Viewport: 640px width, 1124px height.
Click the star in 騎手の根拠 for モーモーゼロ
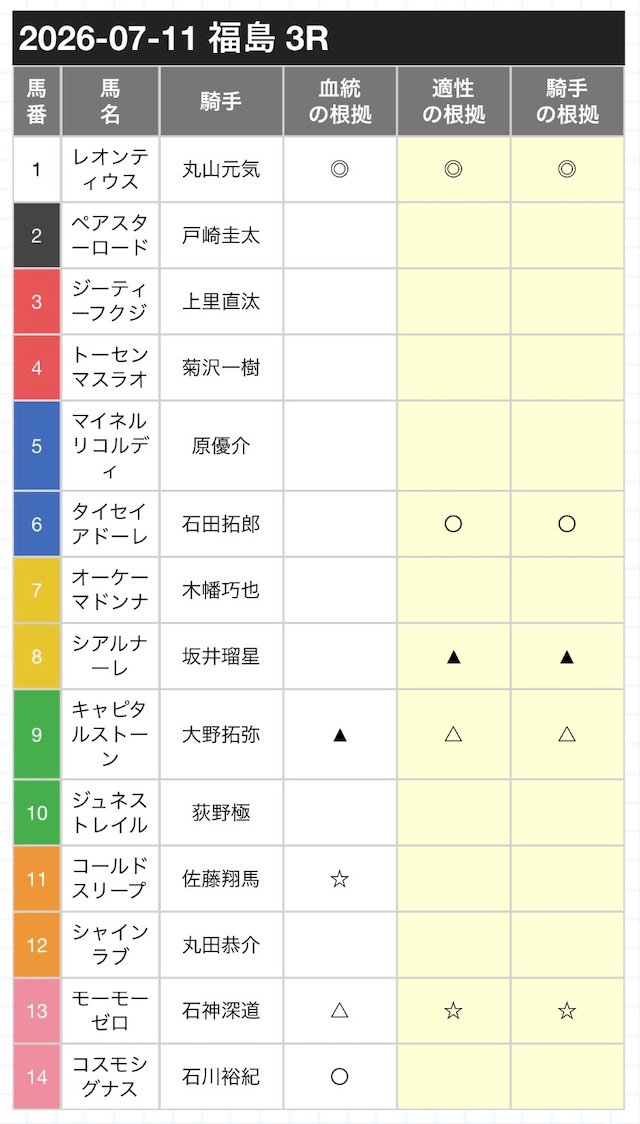[567, 1011]
